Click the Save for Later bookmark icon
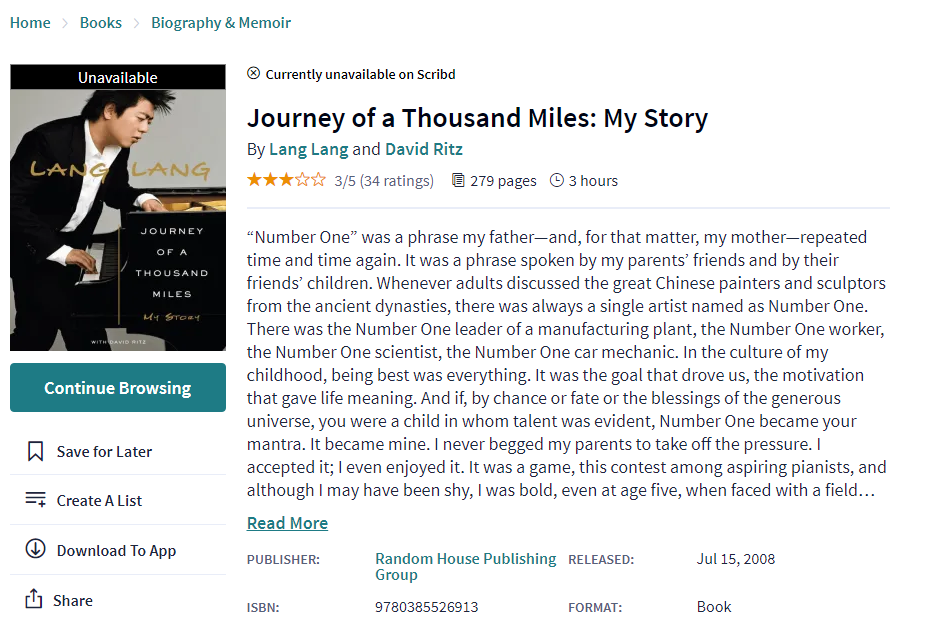 coord(35,451)
